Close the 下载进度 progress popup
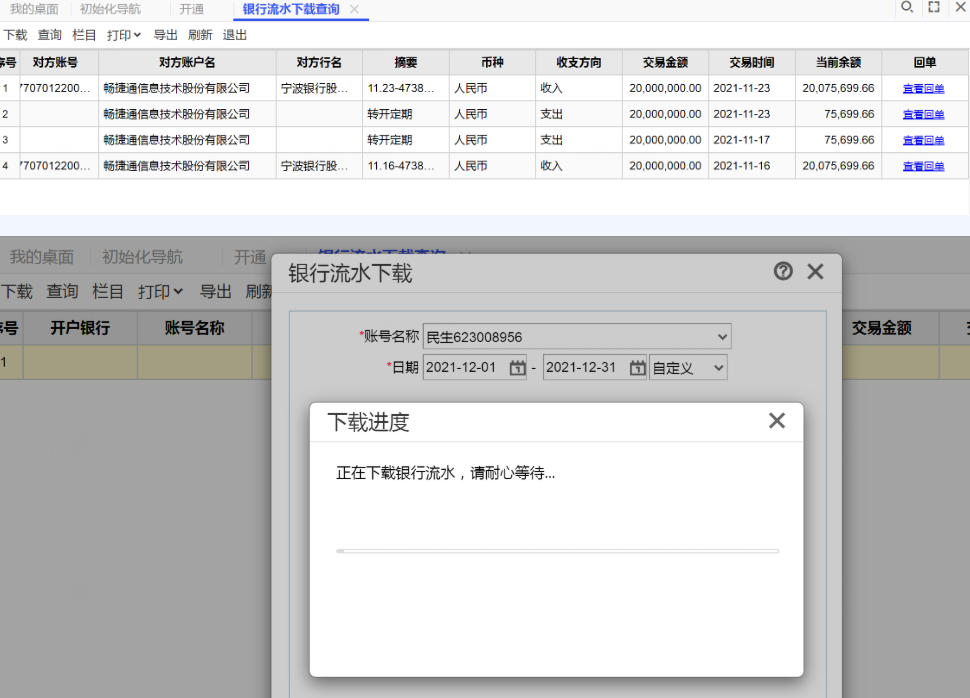The image size is (970, 698). click(776, 421)
